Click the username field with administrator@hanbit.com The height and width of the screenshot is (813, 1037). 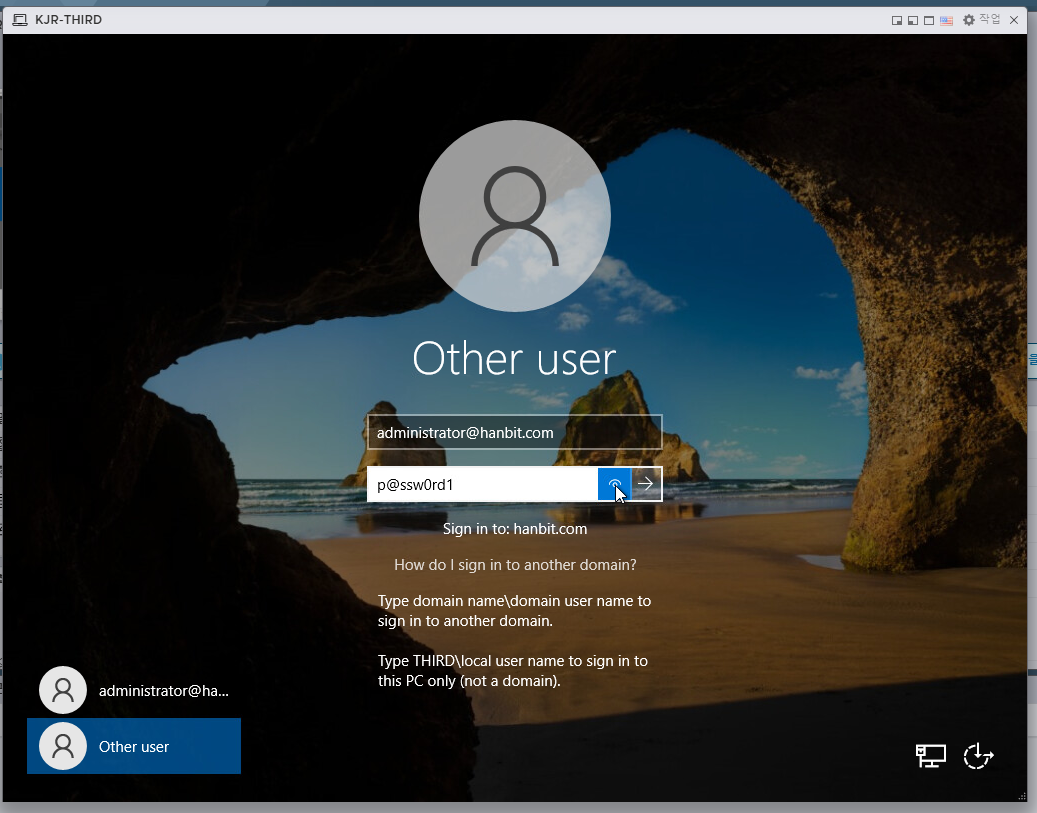click(x=515, y=433)
